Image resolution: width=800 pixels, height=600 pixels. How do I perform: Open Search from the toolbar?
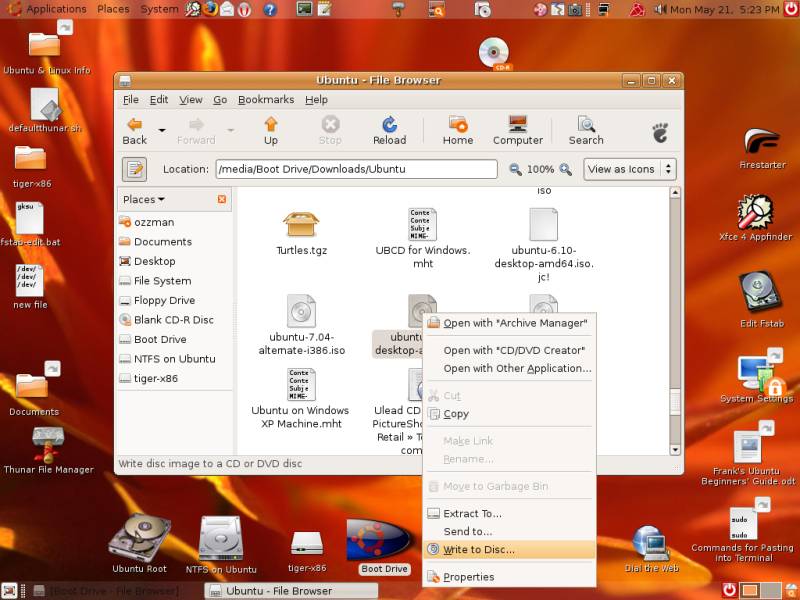(586, 131)
